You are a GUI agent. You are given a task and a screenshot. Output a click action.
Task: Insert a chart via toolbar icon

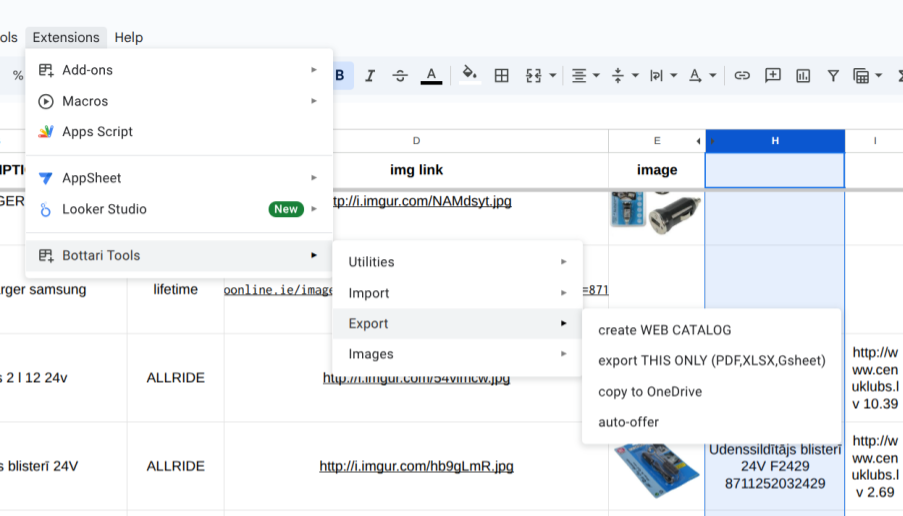[x=803, y=75]
